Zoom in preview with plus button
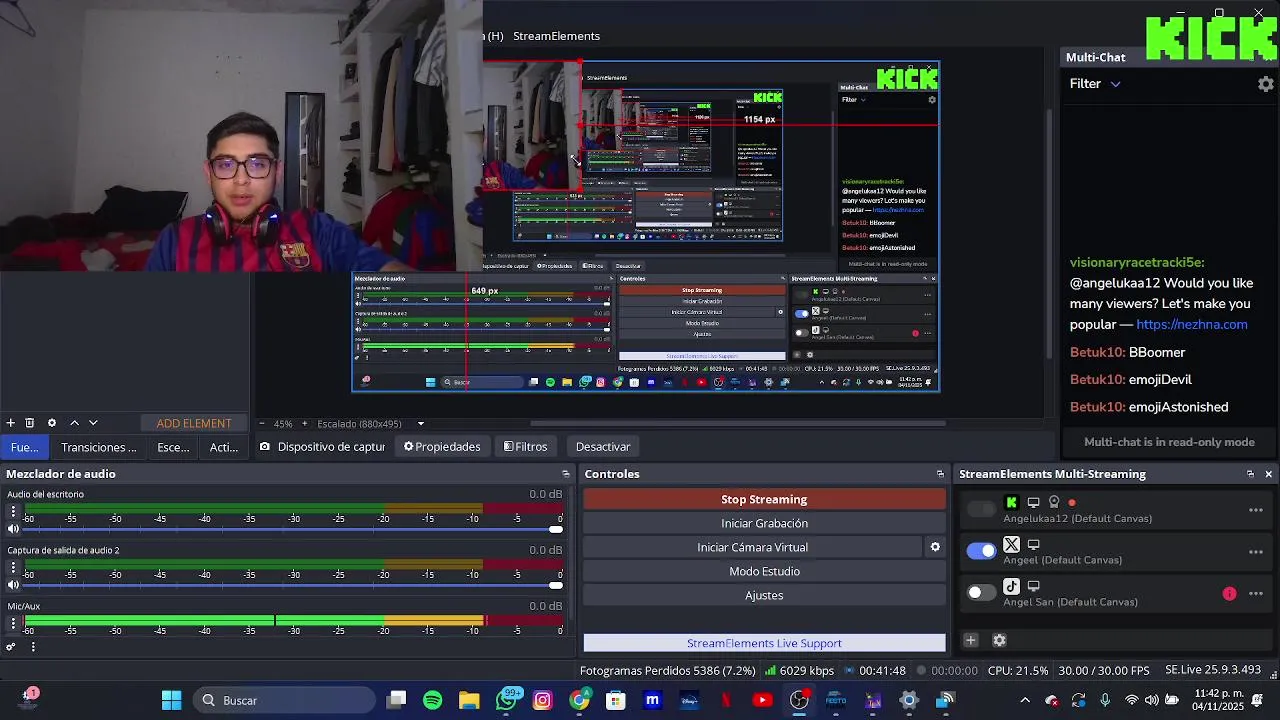The width and height of the screenshot is (1280, 720). pos(305,424)
